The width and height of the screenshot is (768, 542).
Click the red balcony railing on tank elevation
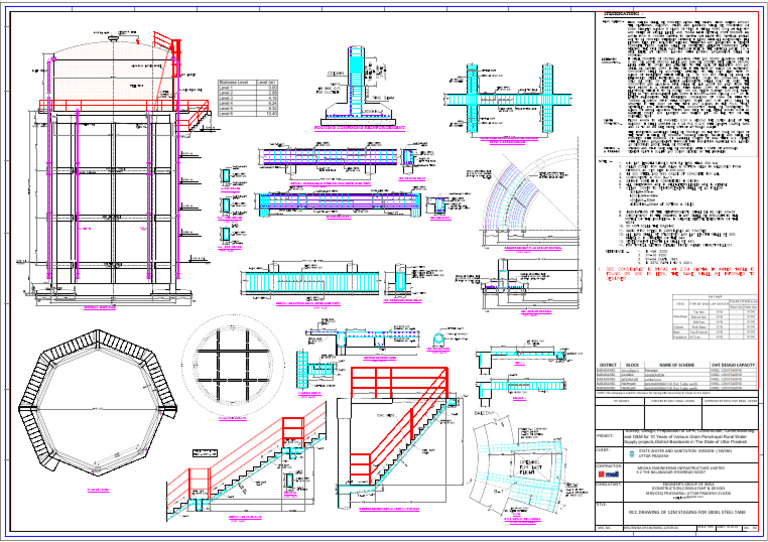click(122, 105)
